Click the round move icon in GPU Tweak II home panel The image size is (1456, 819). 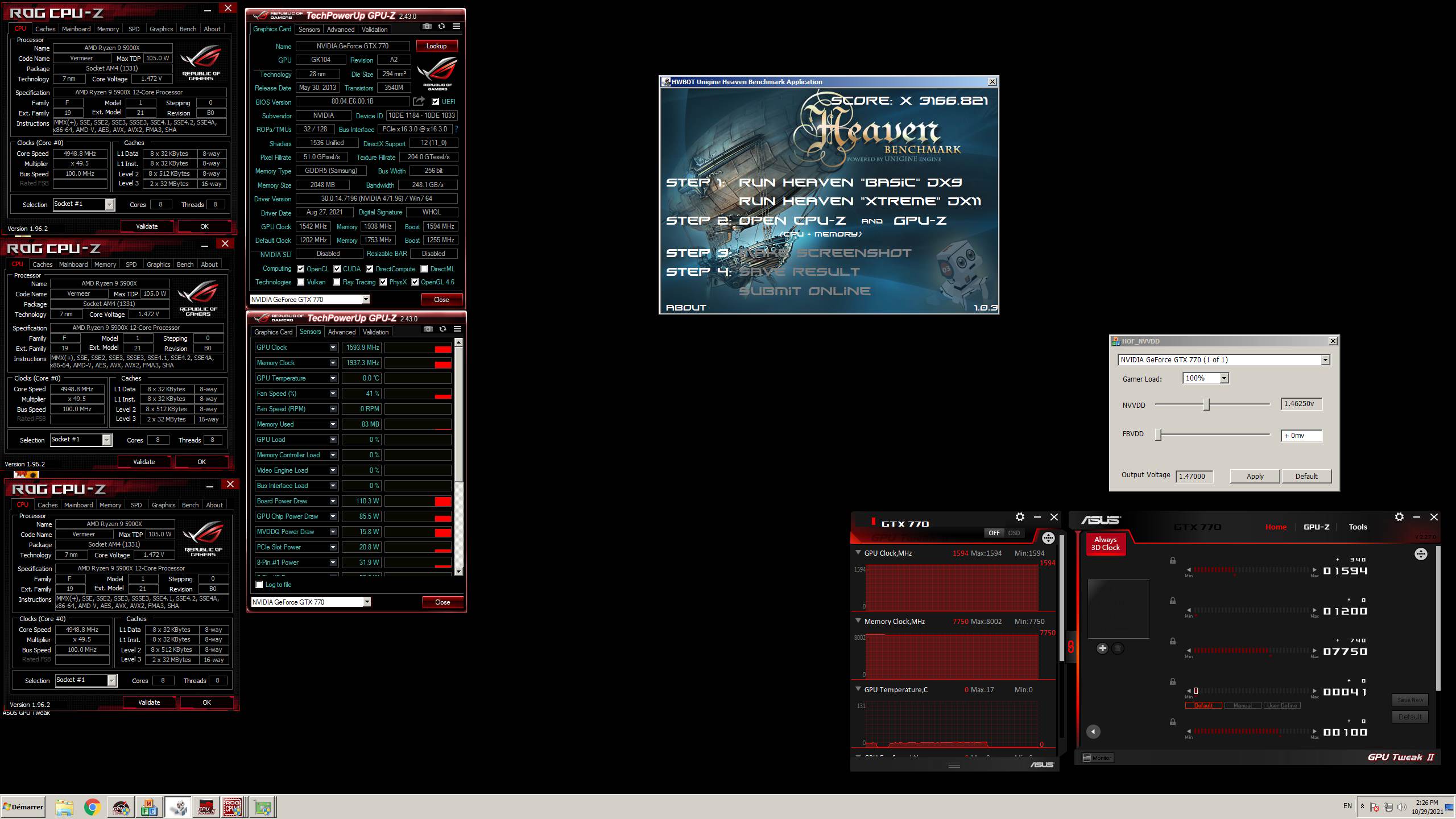(x=1421, y=555)
